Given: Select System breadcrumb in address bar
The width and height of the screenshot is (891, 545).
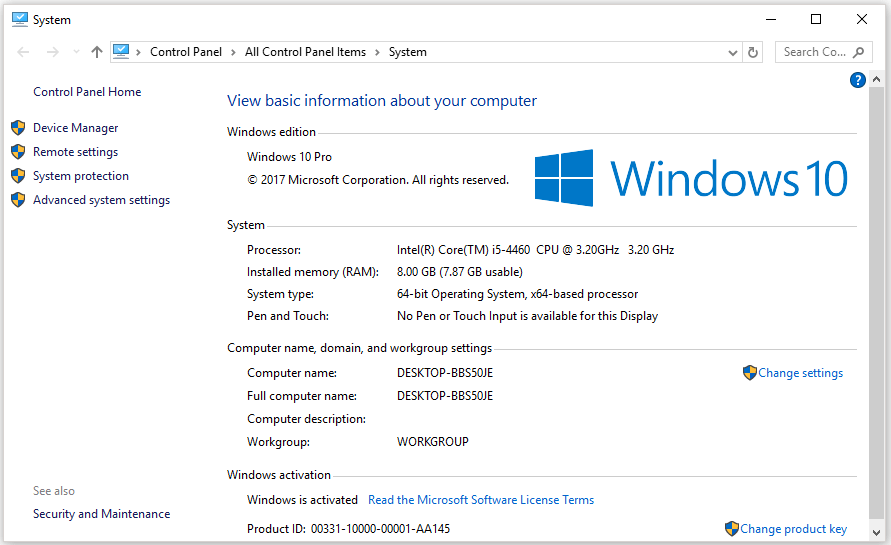Looking at the screenshot, I should click(x=407, y=52).
